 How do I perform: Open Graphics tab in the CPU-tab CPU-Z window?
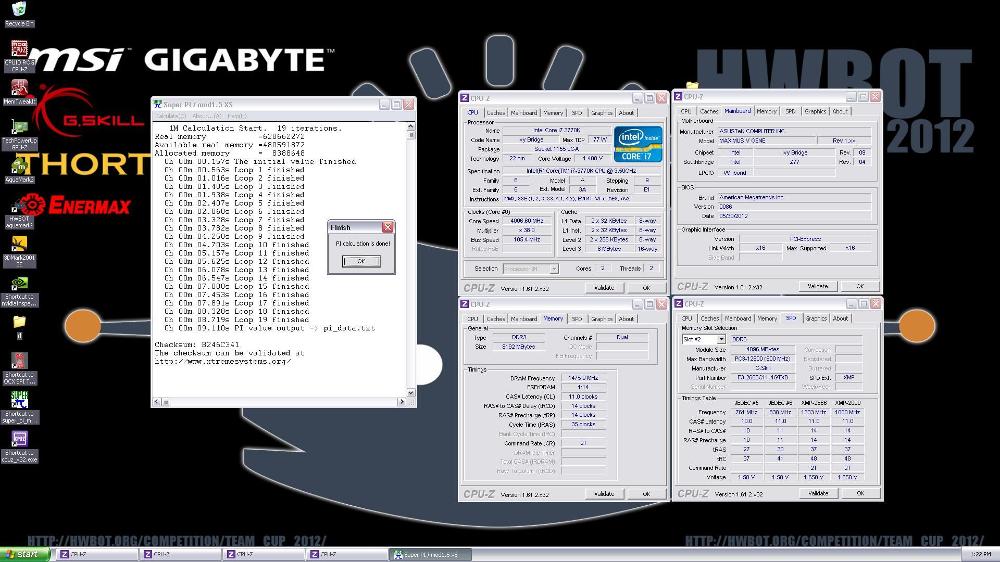click(601, 112)
